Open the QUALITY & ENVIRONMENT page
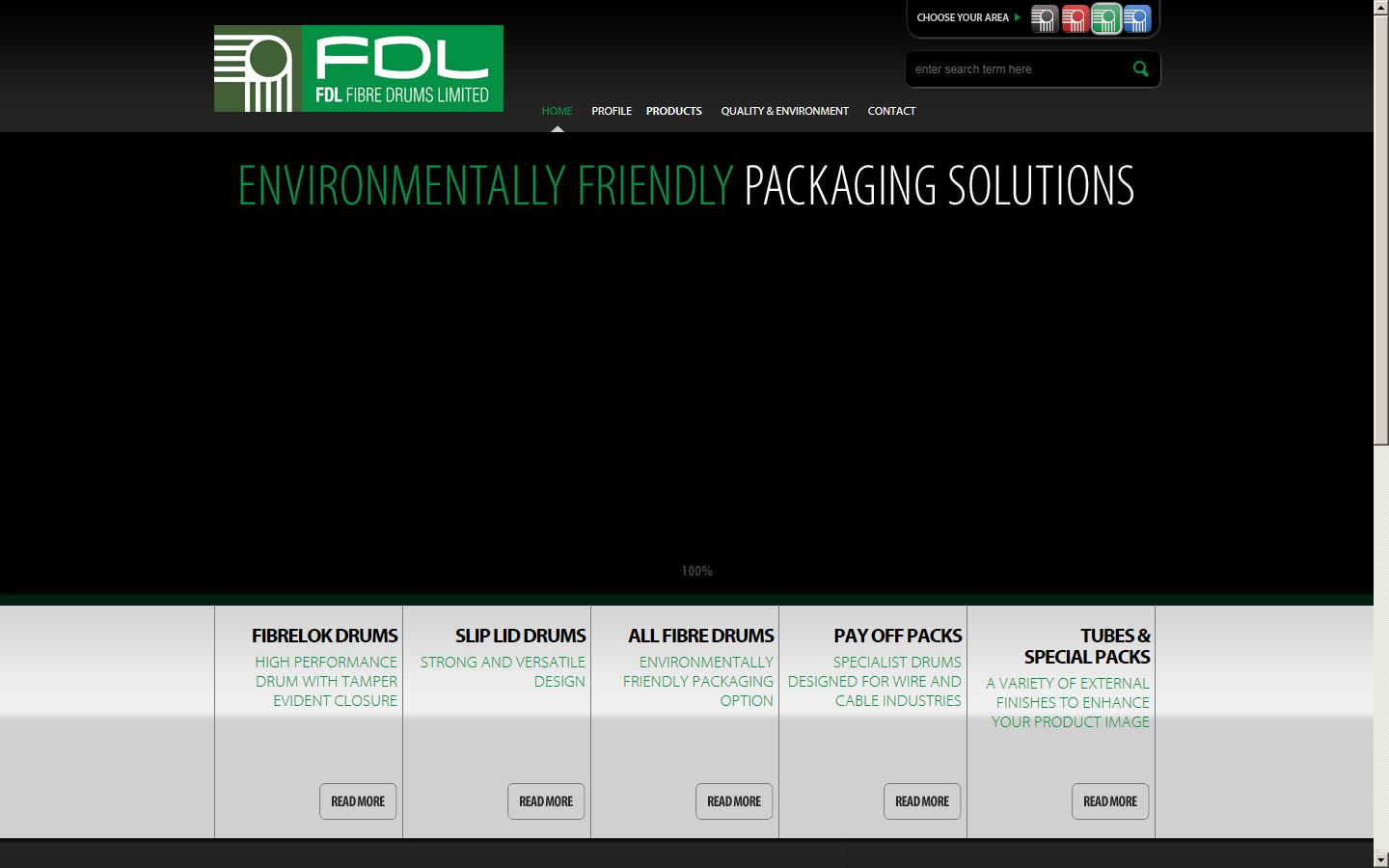Viewport: 1389px width, 868px height. (784, 110)
